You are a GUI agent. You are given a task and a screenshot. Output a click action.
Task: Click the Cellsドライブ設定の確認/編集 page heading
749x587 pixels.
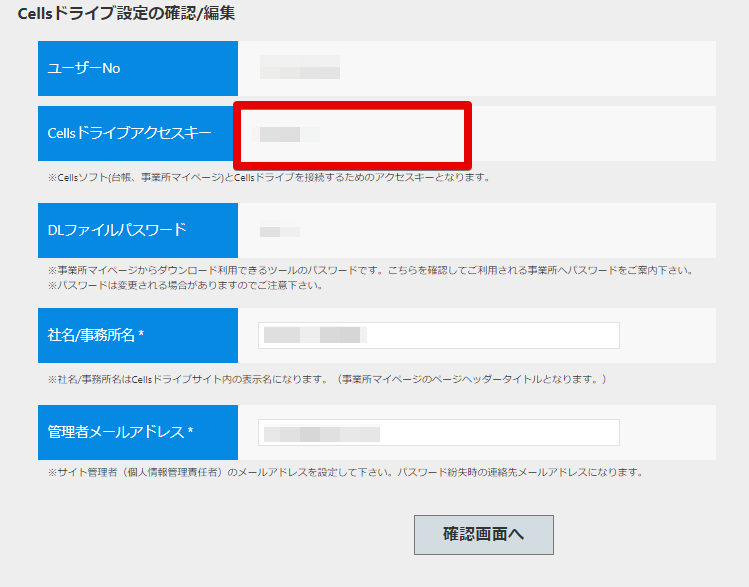(126, 13)
